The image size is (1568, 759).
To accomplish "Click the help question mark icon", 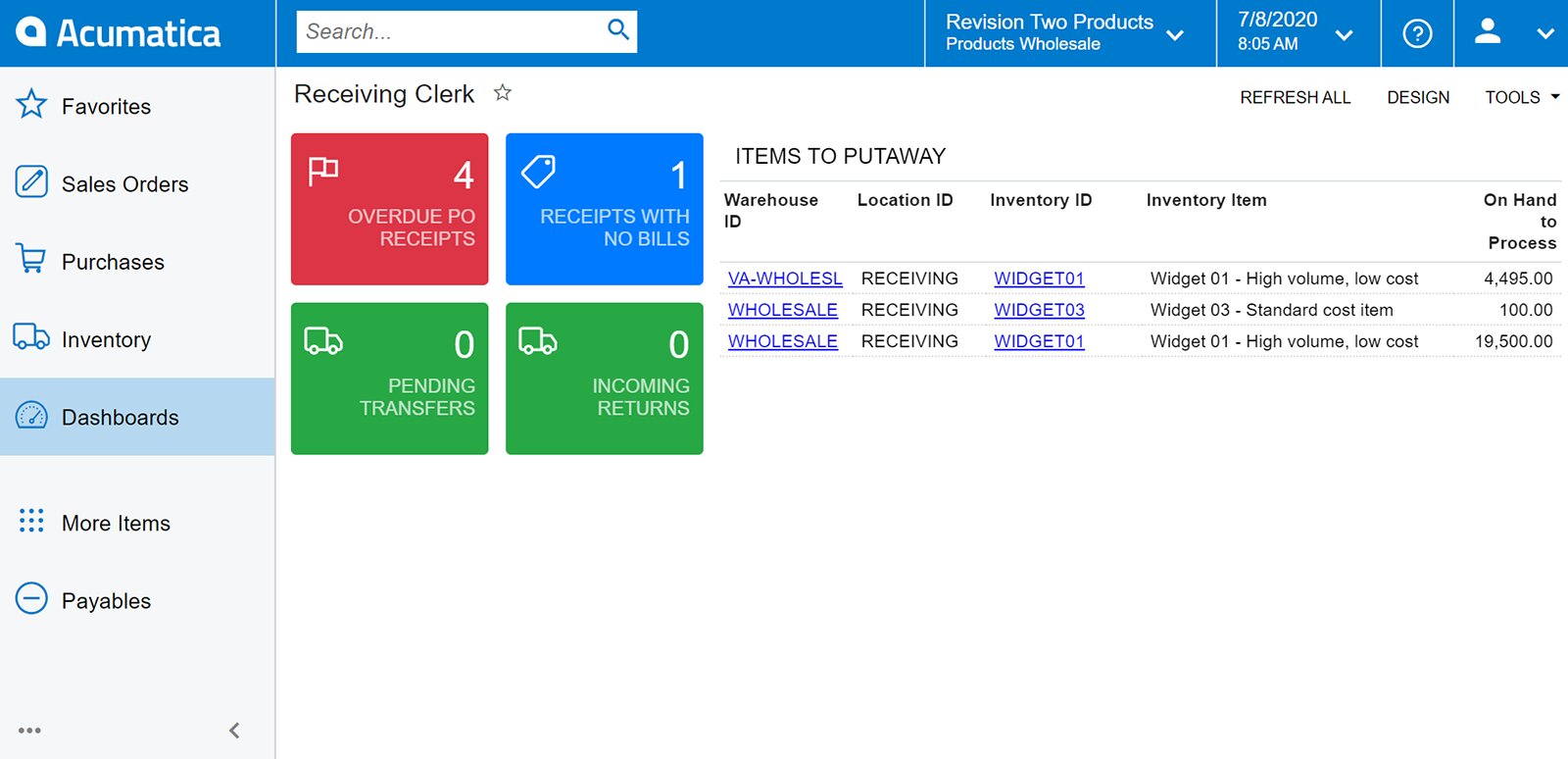I will 1417,33.
